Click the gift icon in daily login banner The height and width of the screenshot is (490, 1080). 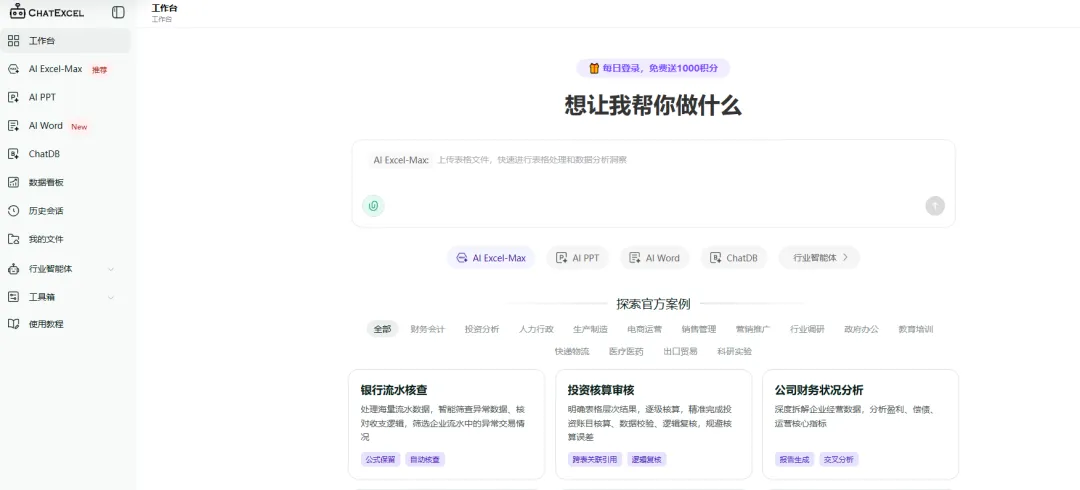(x=594, y=68)
